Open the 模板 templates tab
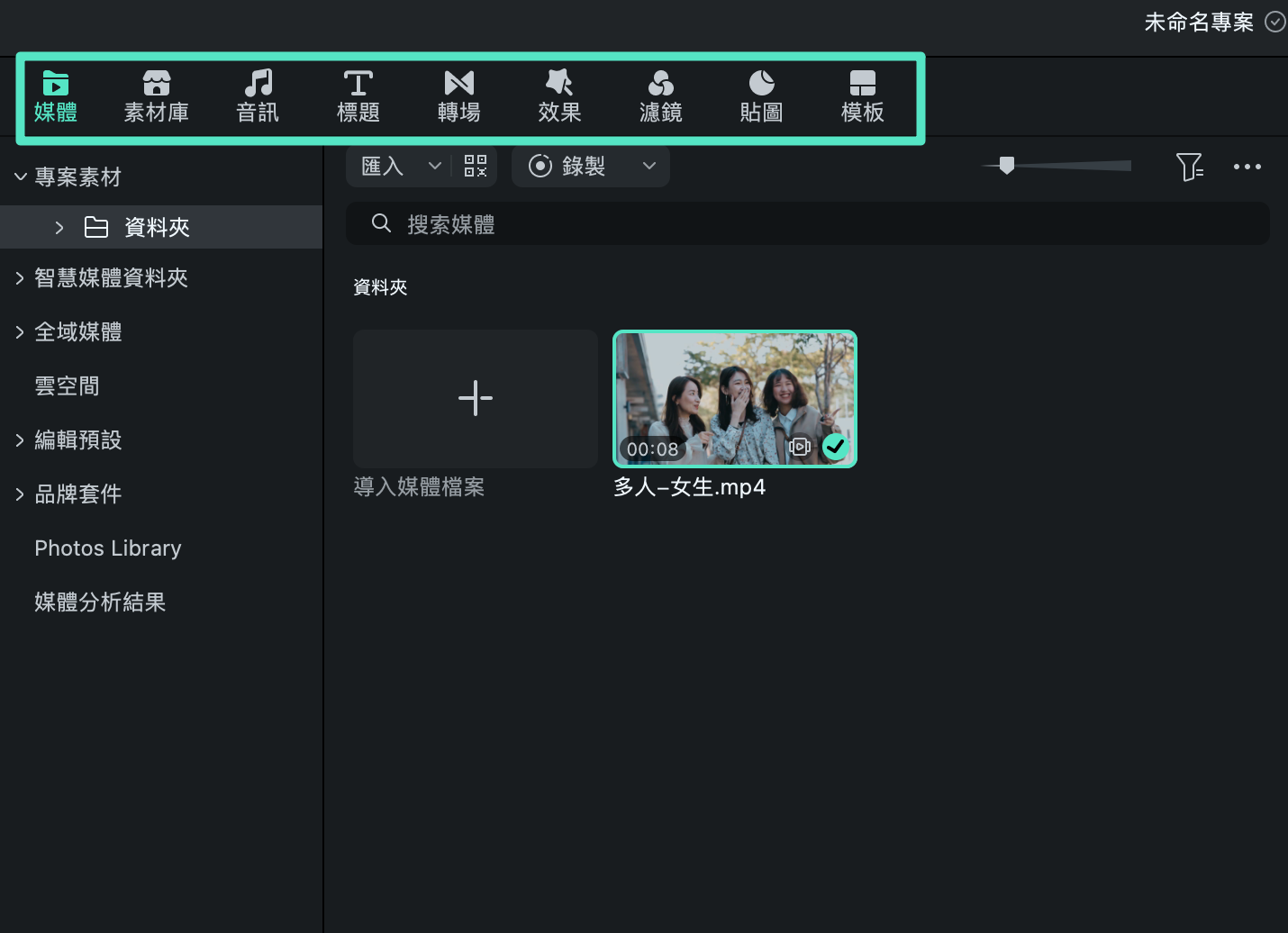The height and width of the screenshot is (933, 1288). [863, 97]
